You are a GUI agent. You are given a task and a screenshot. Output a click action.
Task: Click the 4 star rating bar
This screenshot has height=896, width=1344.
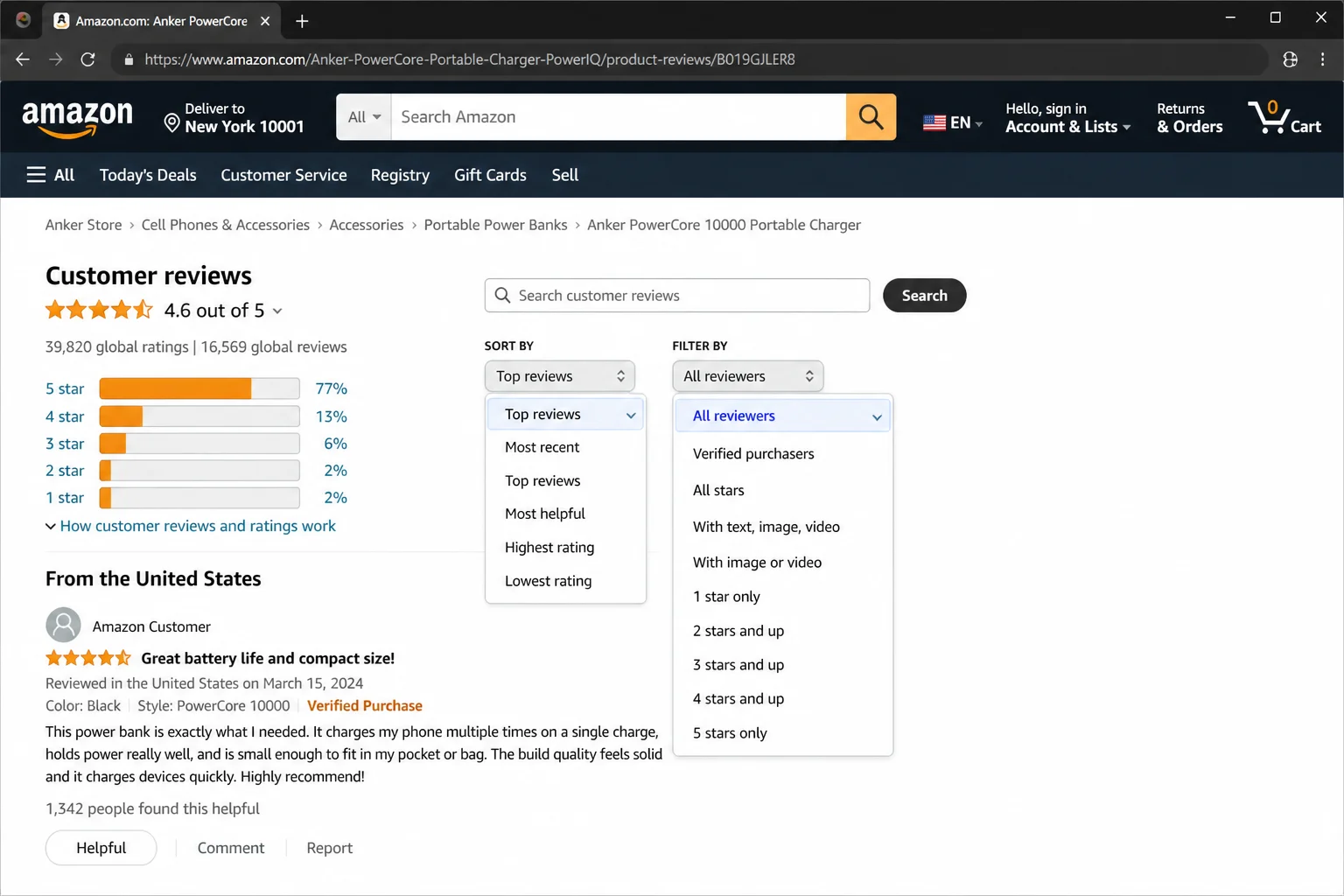(x=199, y=416)
